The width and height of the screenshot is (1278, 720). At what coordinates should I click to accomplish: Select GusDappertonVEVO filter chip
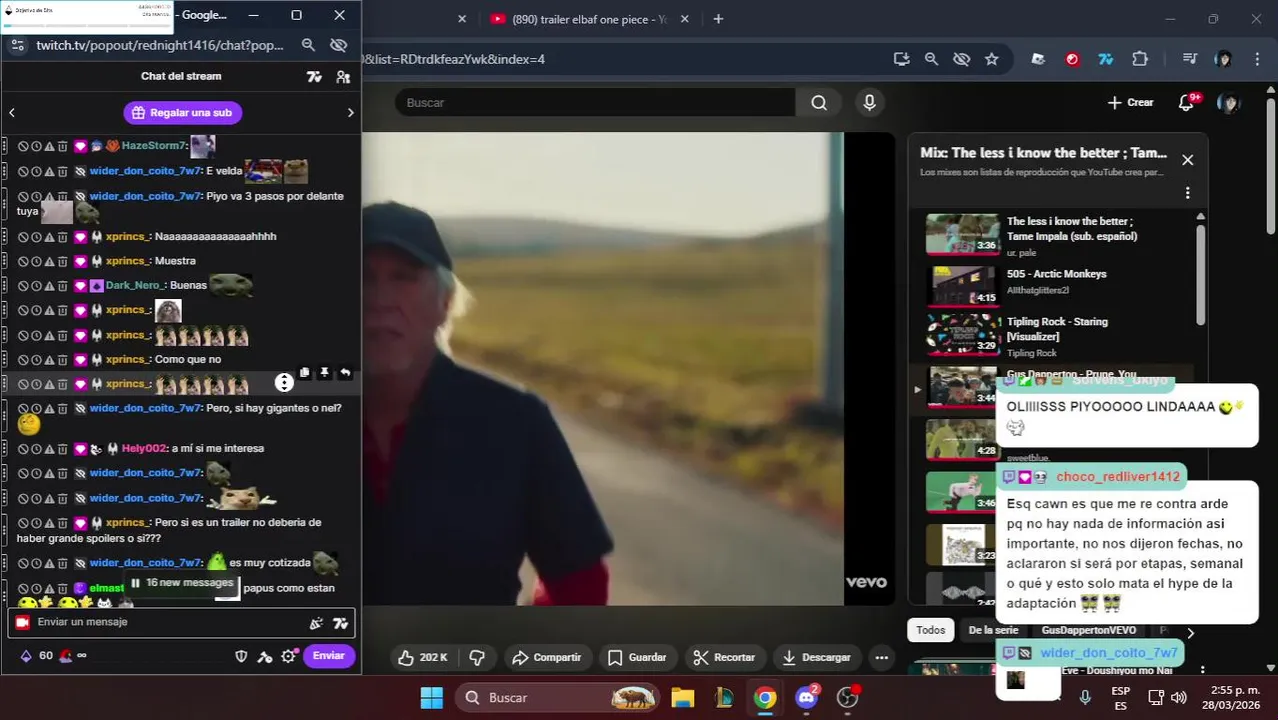[x=1088, y=630]
